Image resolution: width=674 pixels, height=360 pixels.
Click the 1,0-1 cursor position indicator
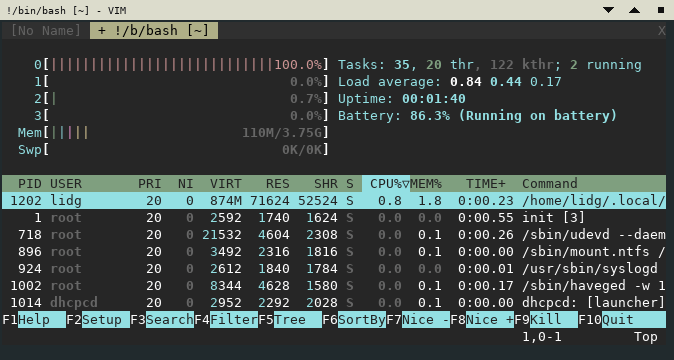pyautogui.click(x=542, y=337)
